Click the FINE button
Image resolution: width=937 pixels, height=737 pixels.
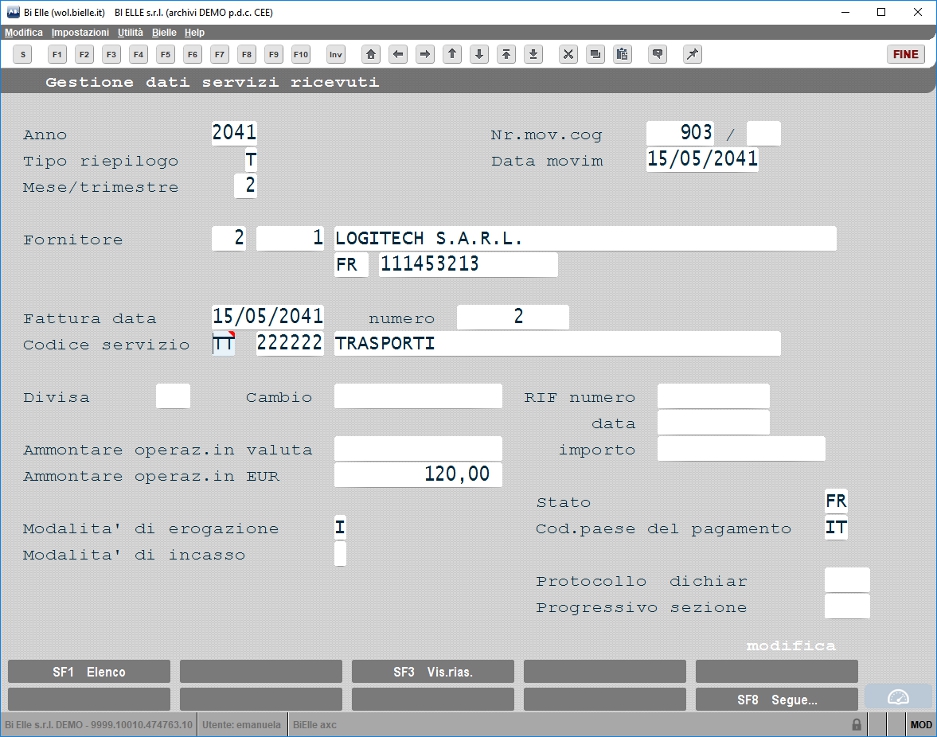click(x=906, y=54)
